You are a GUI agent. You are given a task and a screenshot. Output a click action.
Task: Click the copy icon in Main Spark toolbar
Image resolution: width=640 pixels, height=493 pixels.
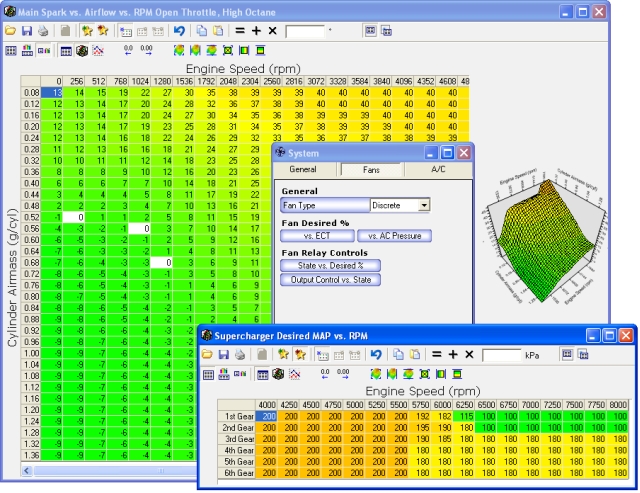click(202, 31)
